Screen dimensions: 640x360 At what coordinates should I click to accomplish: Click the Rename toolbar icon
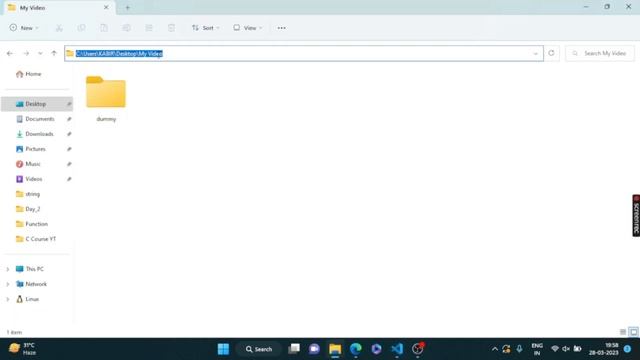127,28
